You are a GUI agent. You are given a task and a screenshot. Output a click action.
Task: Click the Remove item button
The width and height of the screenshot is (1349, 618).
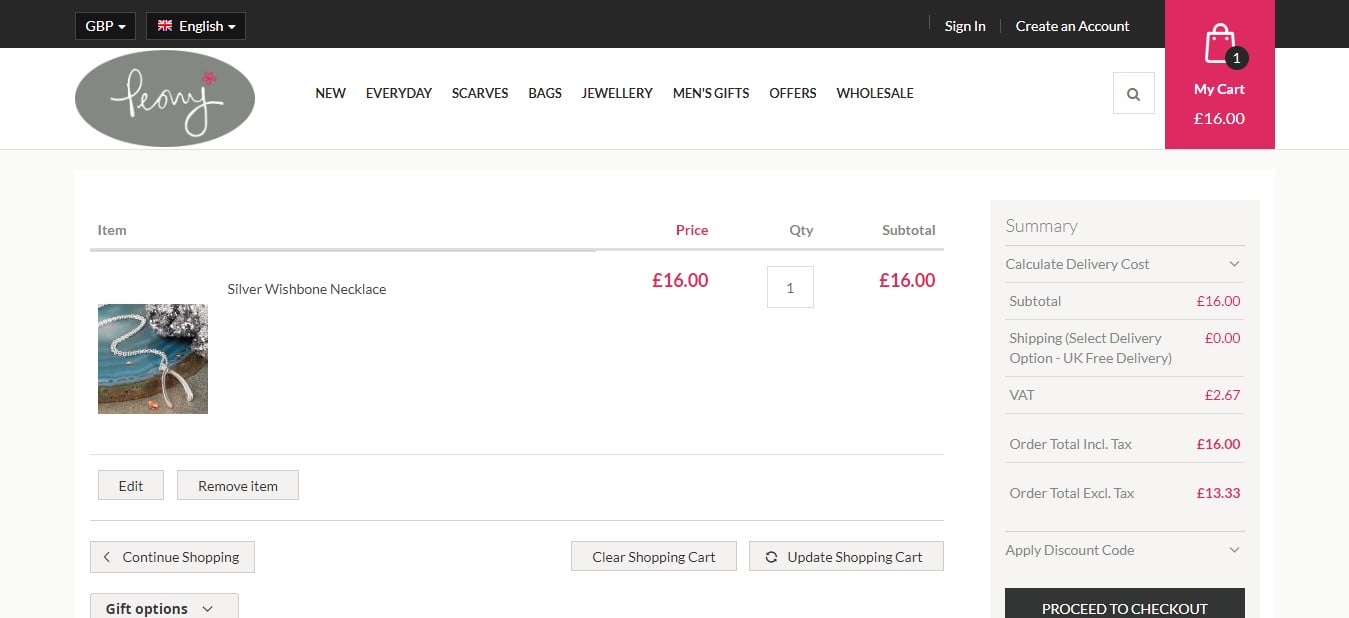click(238, 486)
